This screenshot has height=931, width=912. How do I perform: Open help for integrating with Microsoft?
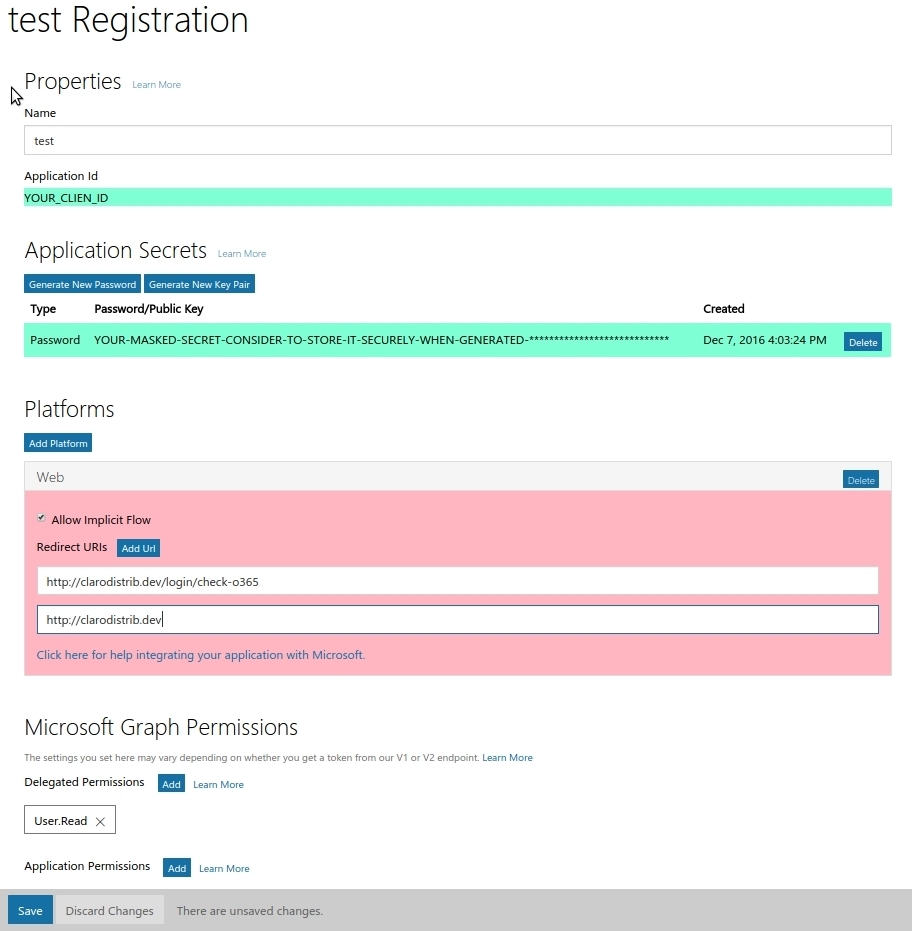pos(200,655)
